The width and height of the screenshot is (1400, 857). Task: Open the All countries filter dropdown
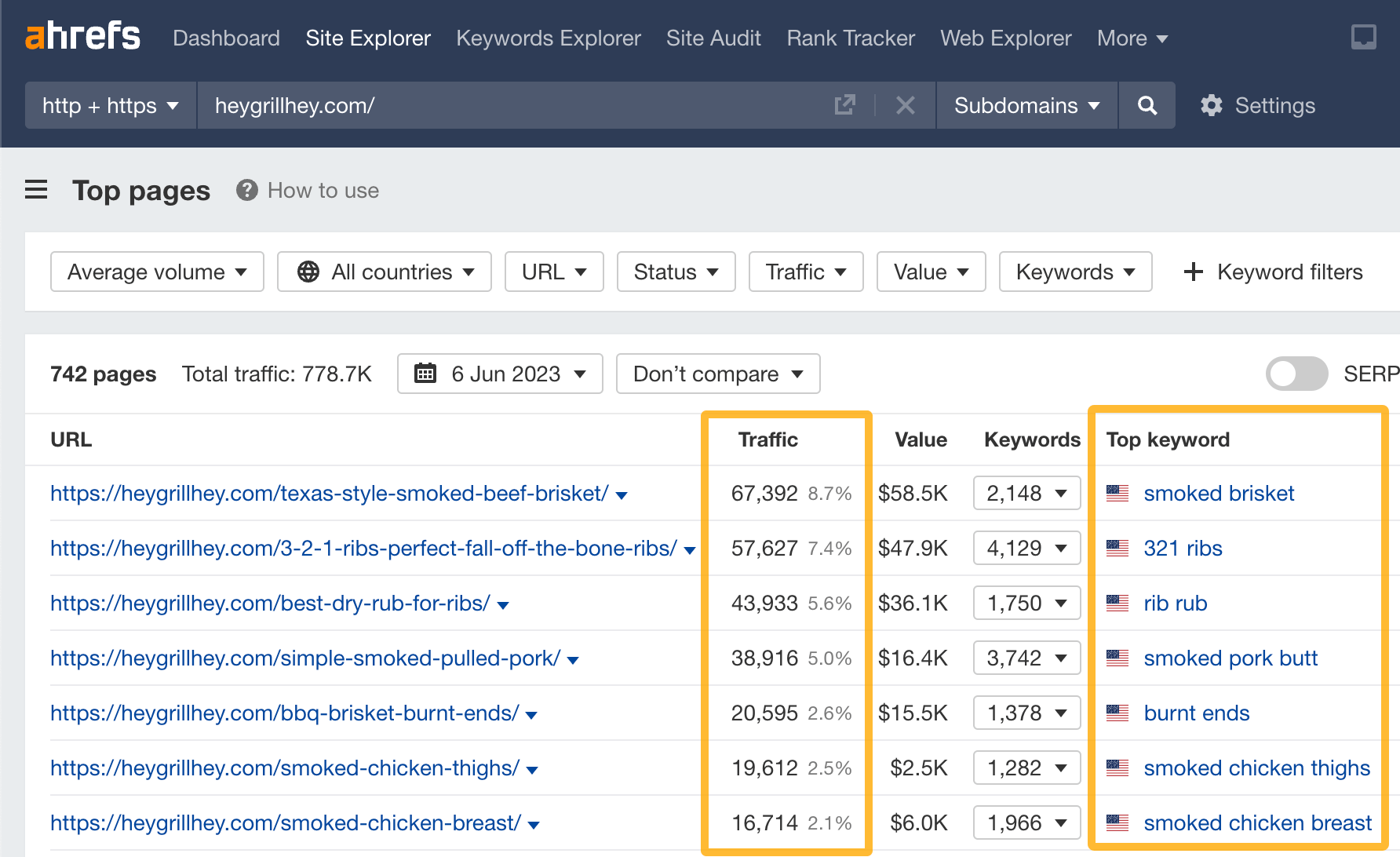coord(384,272)
